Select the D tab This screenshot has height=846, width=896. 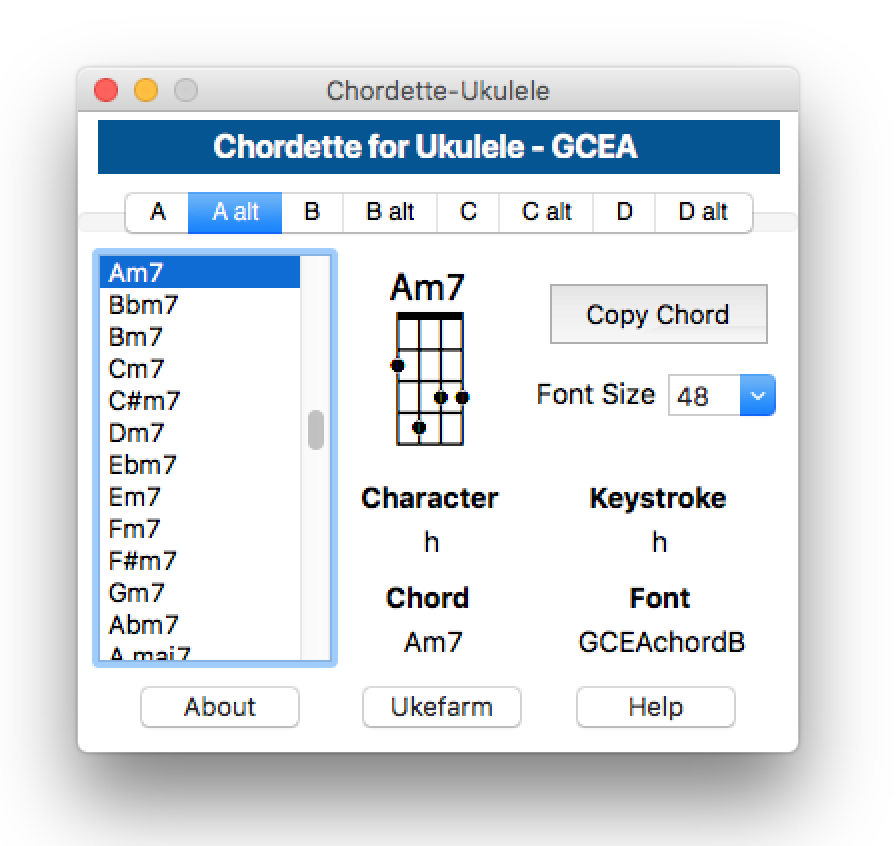(624, 212)
